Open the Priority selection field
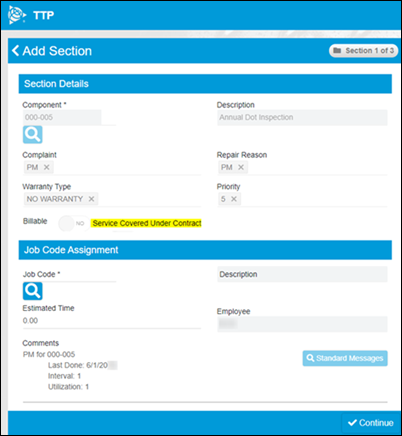Screen dimensions: 402x436 click(x=302, y=199)
